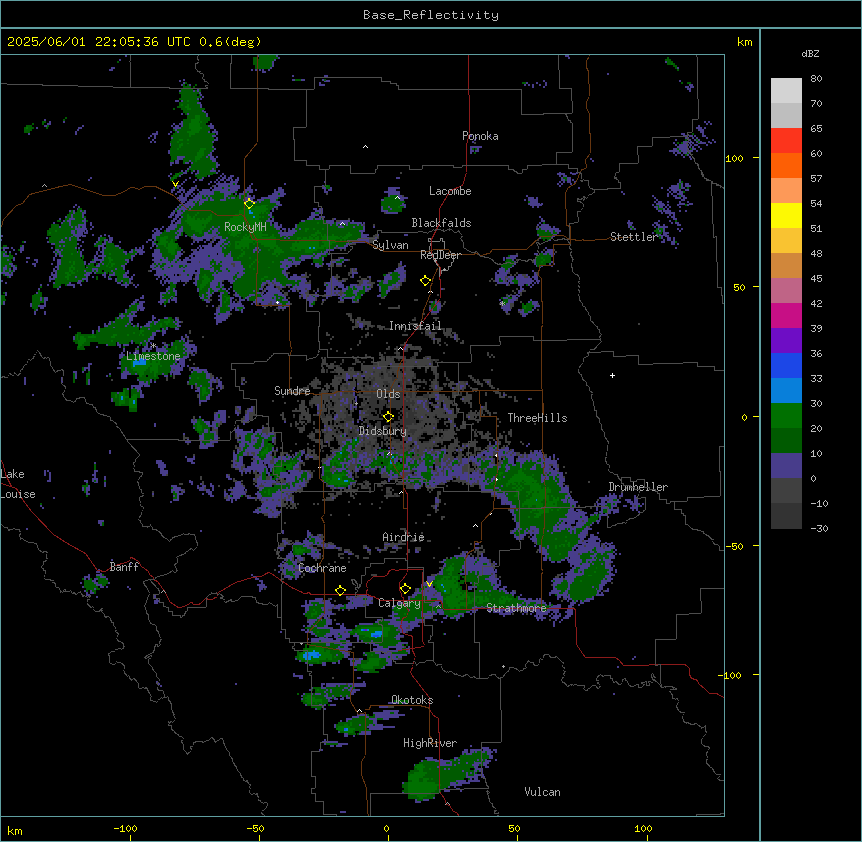Pick the dark orange 57-60 dBZ legend swatch
This screenshot has width=862, height=842.
point(786,165)
